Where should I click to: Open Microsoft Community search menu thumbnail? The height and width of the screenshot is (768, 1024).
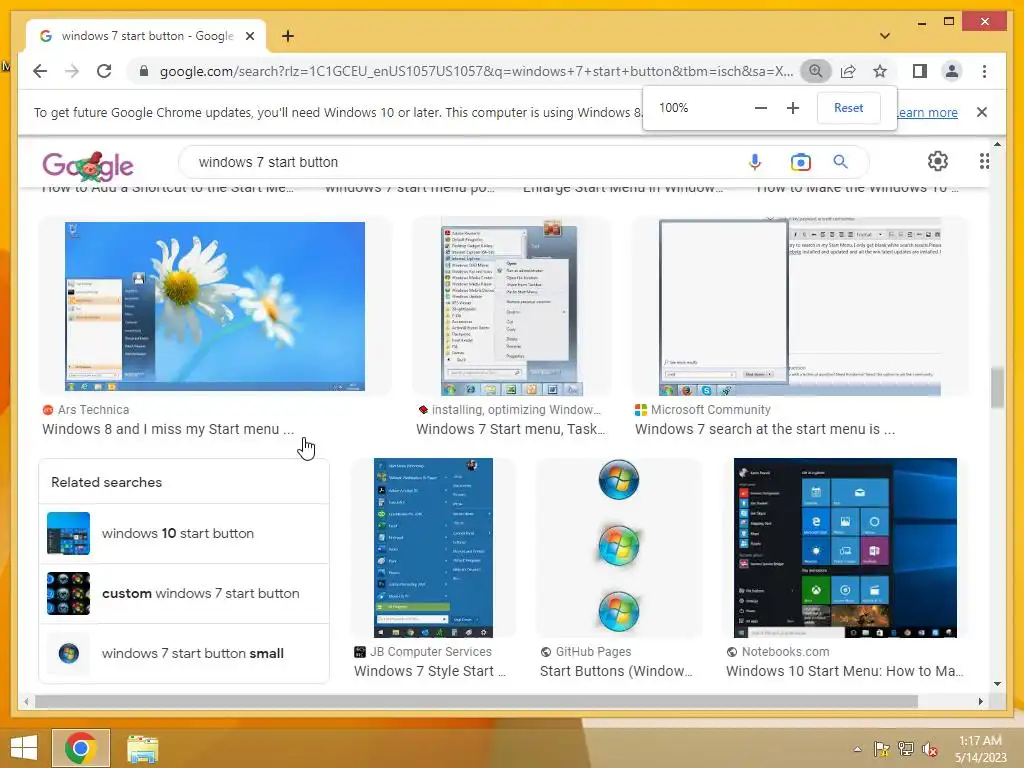pos(800,307)
